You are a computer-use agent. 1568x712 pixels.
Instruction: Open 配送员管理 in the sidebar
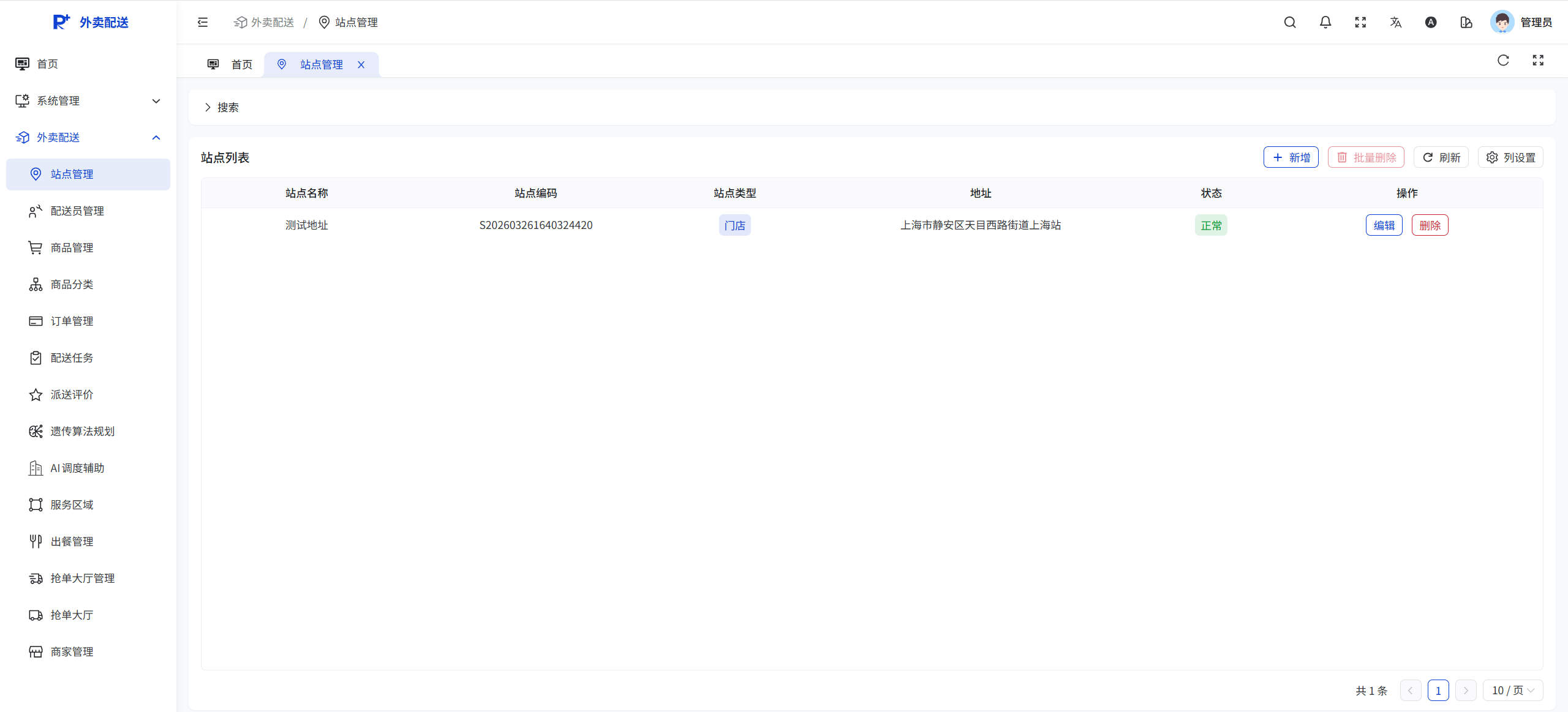[x=77, y=211]
